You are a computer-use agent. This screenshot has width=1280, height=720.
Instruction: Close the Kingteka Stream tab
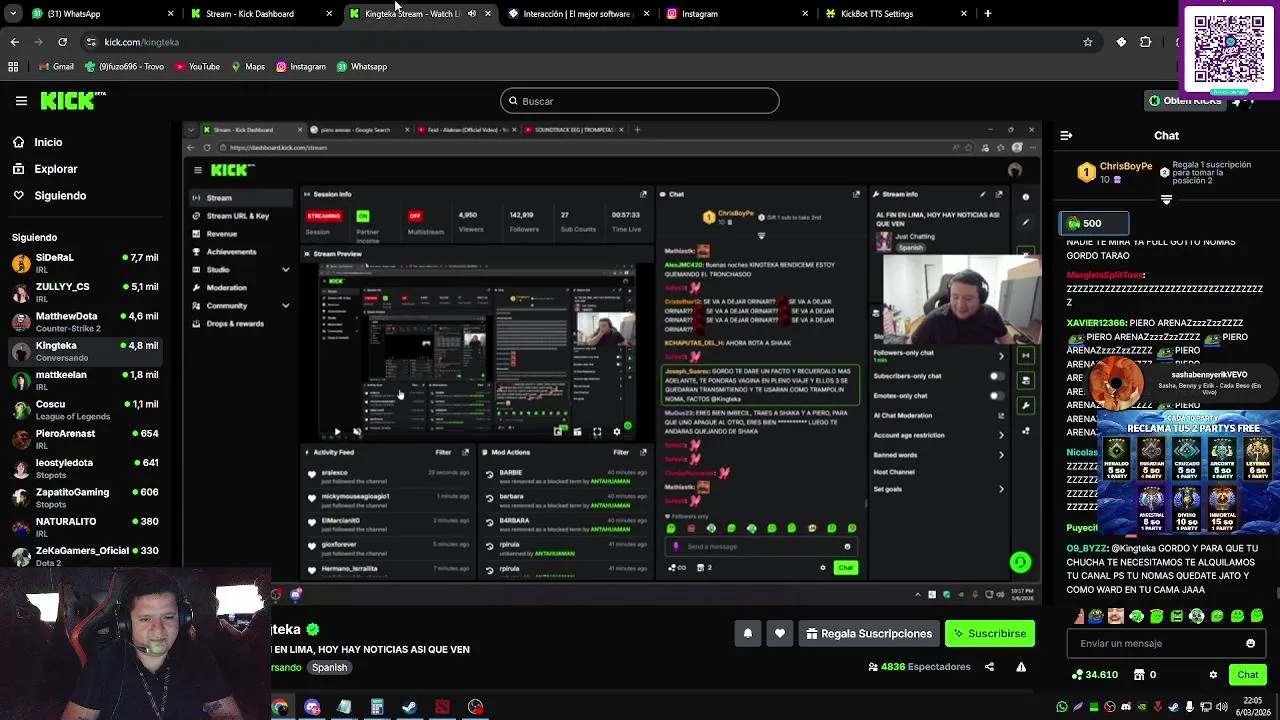pos(488,14)
